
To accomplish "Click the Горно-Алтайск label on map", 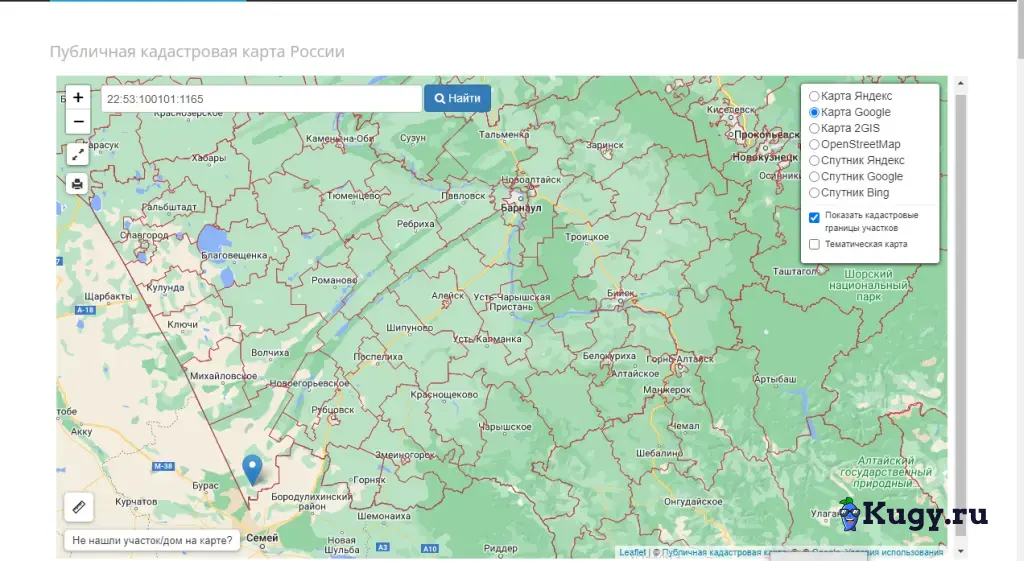I will click(x=680, y=359).
